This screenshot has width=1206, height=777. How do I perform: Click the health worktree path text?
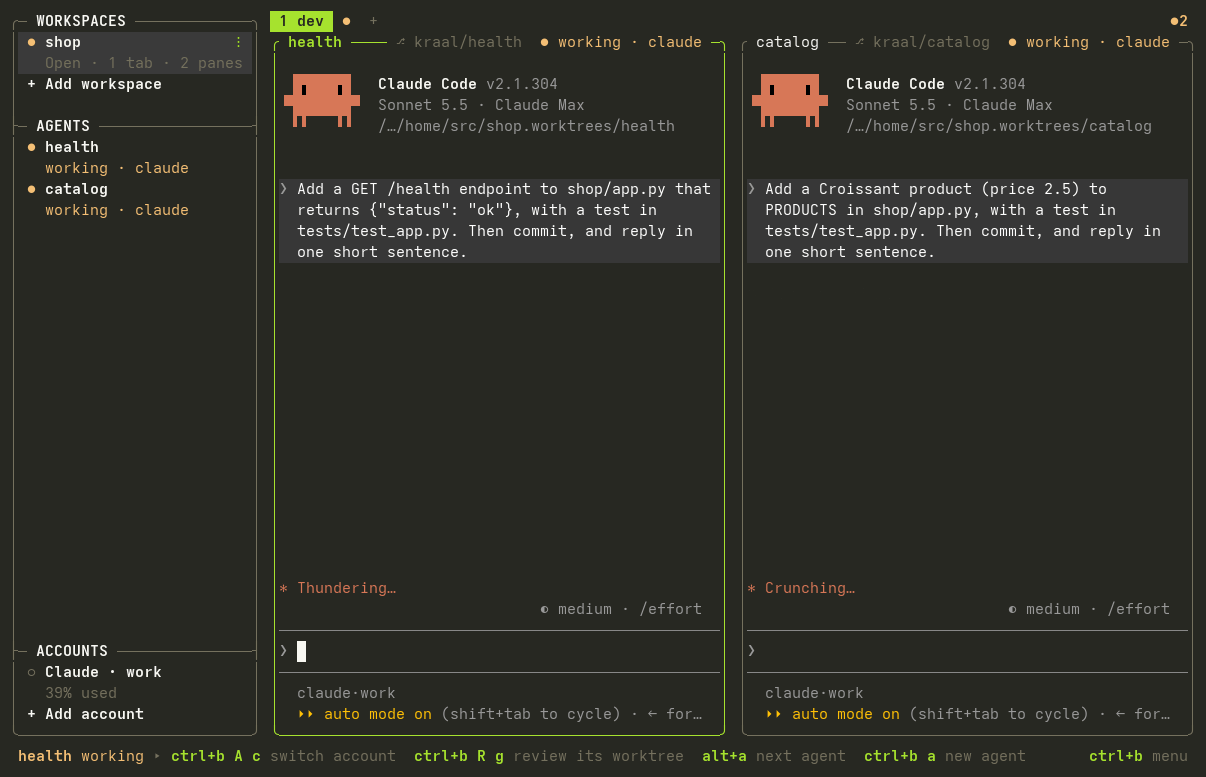[526, 126]
